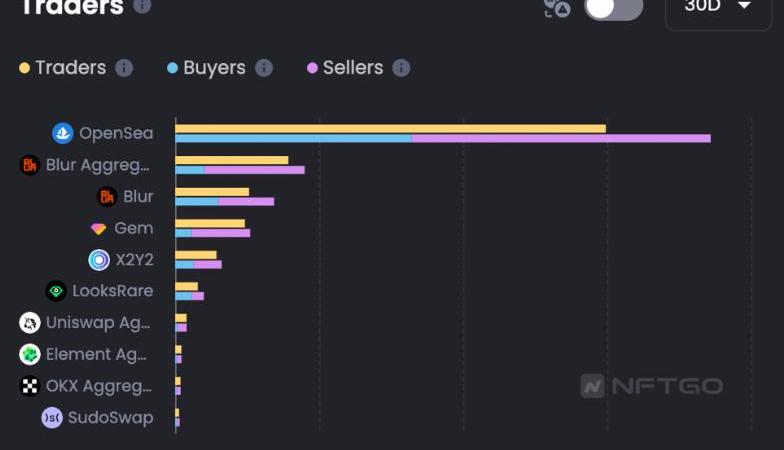Select the LooksRare row label
The image size is (784, 450).
tap(112, 291)
